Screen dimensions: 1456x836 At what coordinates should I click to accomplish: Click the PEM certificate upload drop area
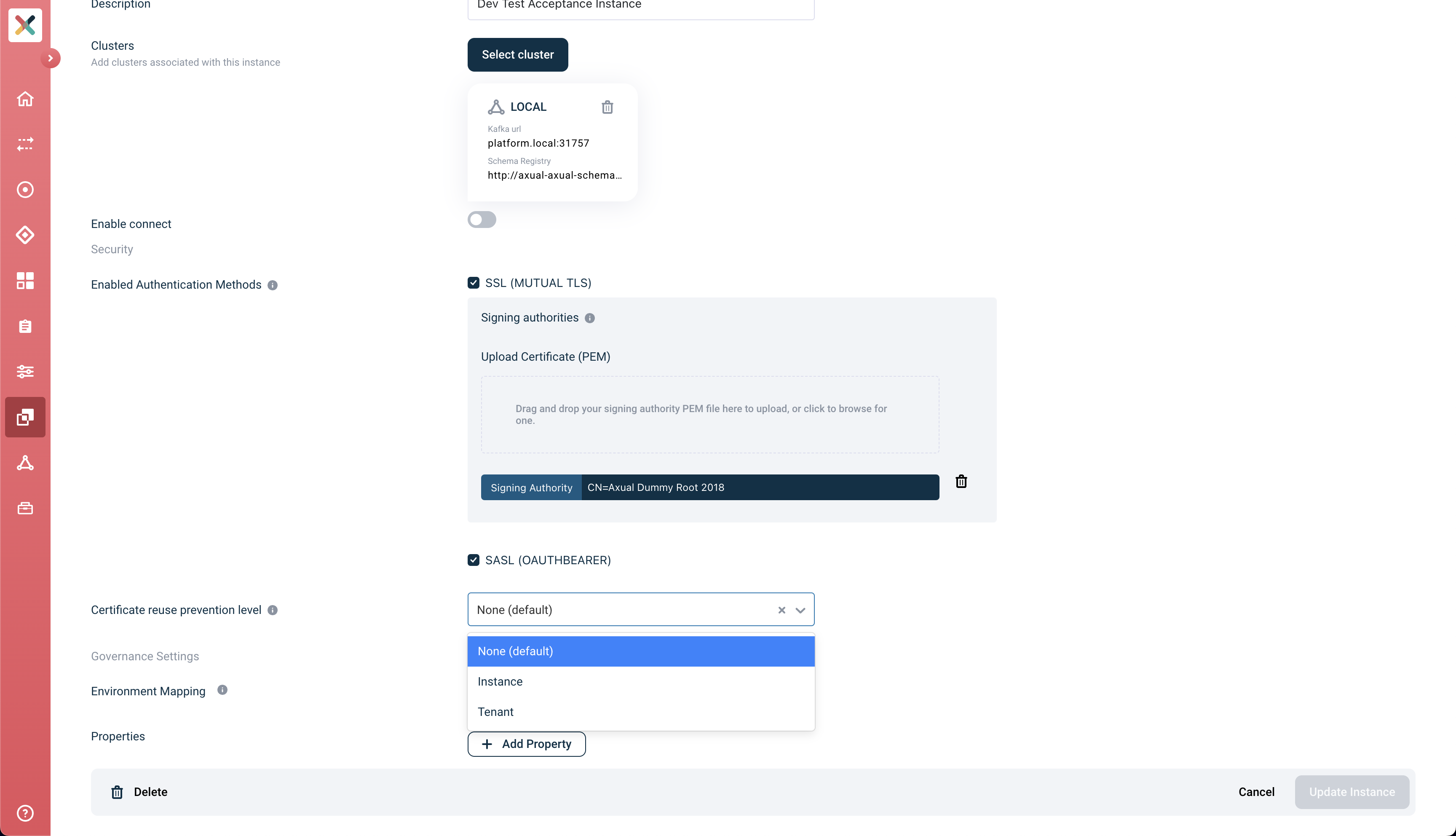[710, 415]
